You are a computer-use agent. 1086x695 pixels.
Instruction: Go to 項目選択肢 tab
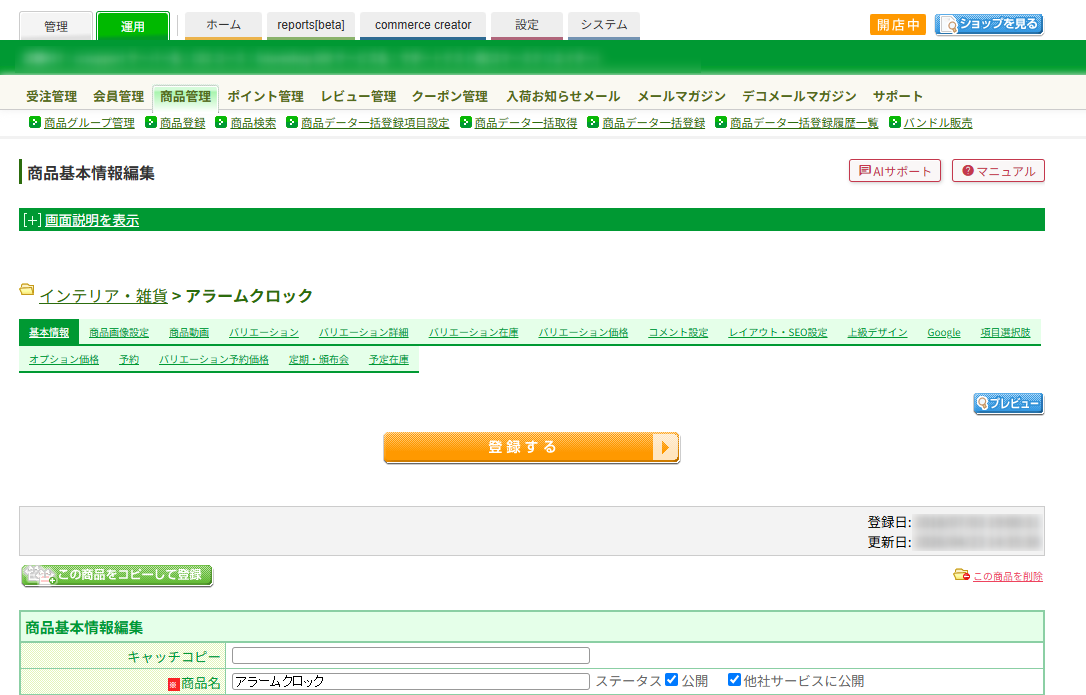click(1006, 333)
